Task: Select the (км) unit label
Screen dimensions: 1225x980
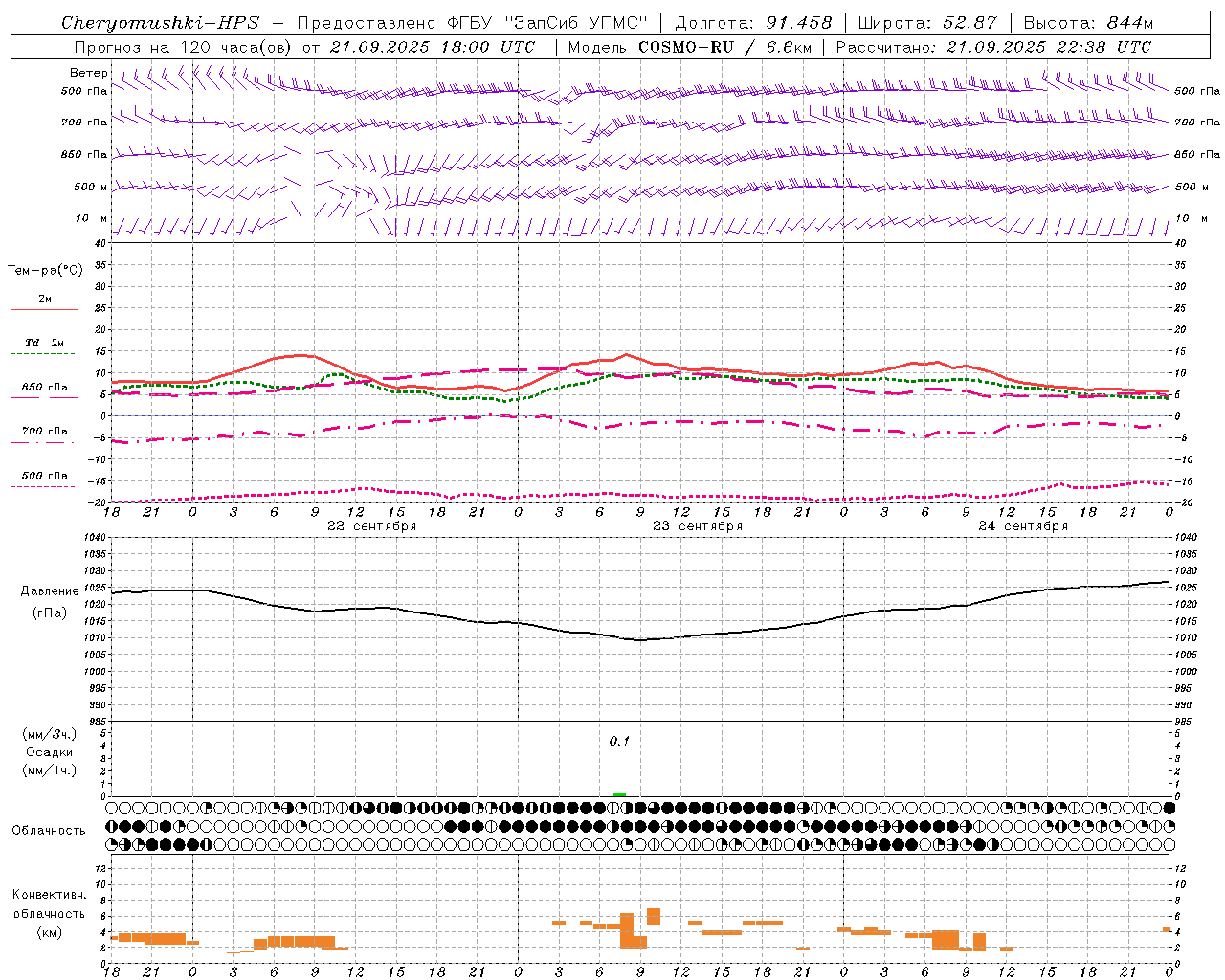Action: [x=50, y=931]
